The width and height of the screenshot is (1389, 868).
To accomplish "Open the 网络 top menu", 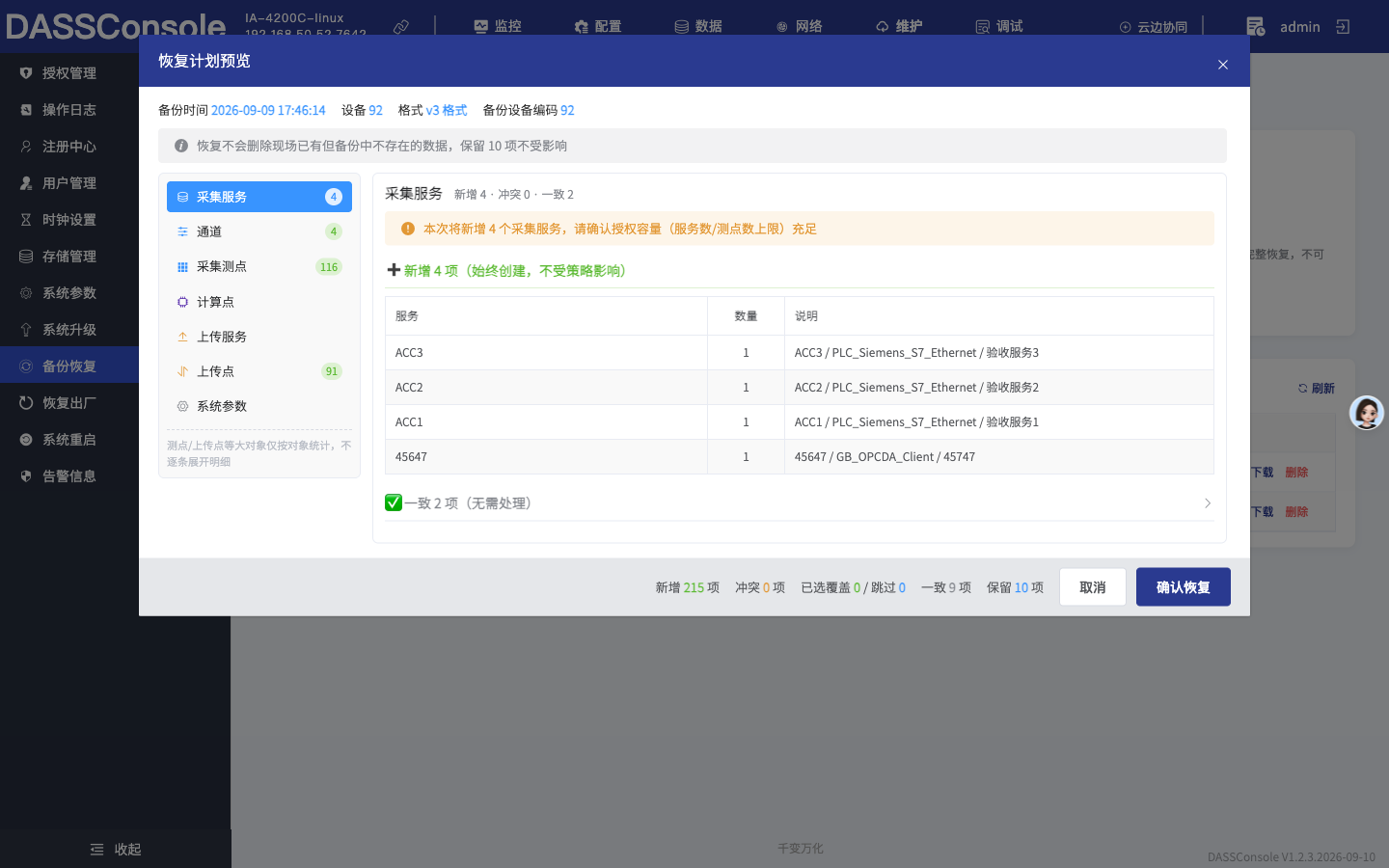I will (x=799, y=27).
